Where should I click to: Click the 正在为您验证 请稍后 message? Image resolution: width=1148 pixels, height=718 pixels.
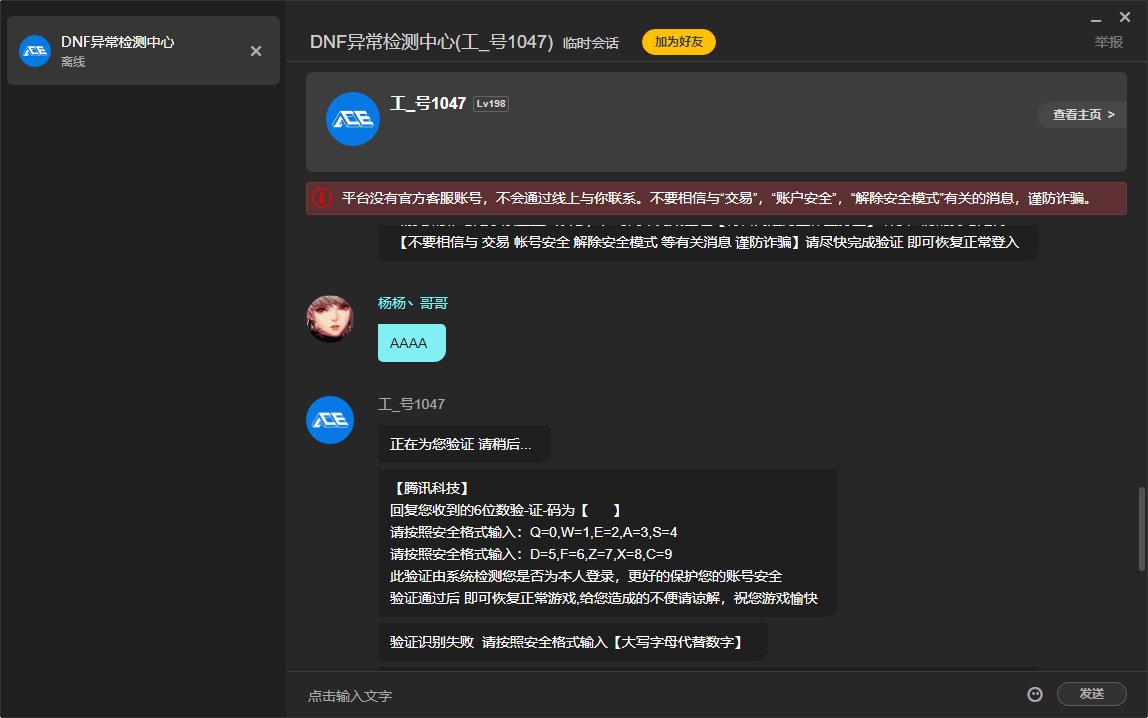[x=463, y=444]
